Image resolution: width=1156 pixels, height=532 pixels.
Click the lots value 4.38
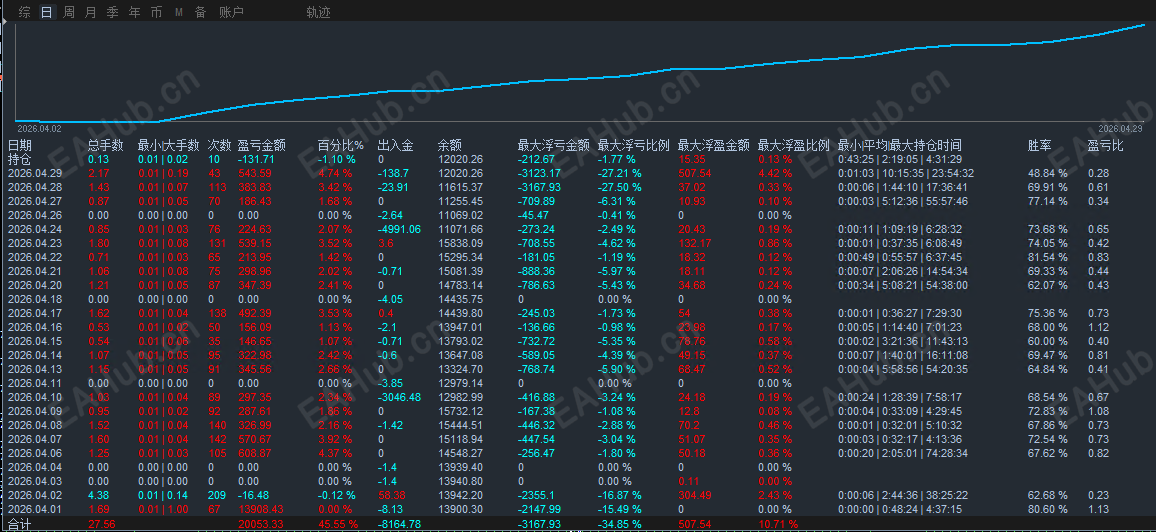98,495
